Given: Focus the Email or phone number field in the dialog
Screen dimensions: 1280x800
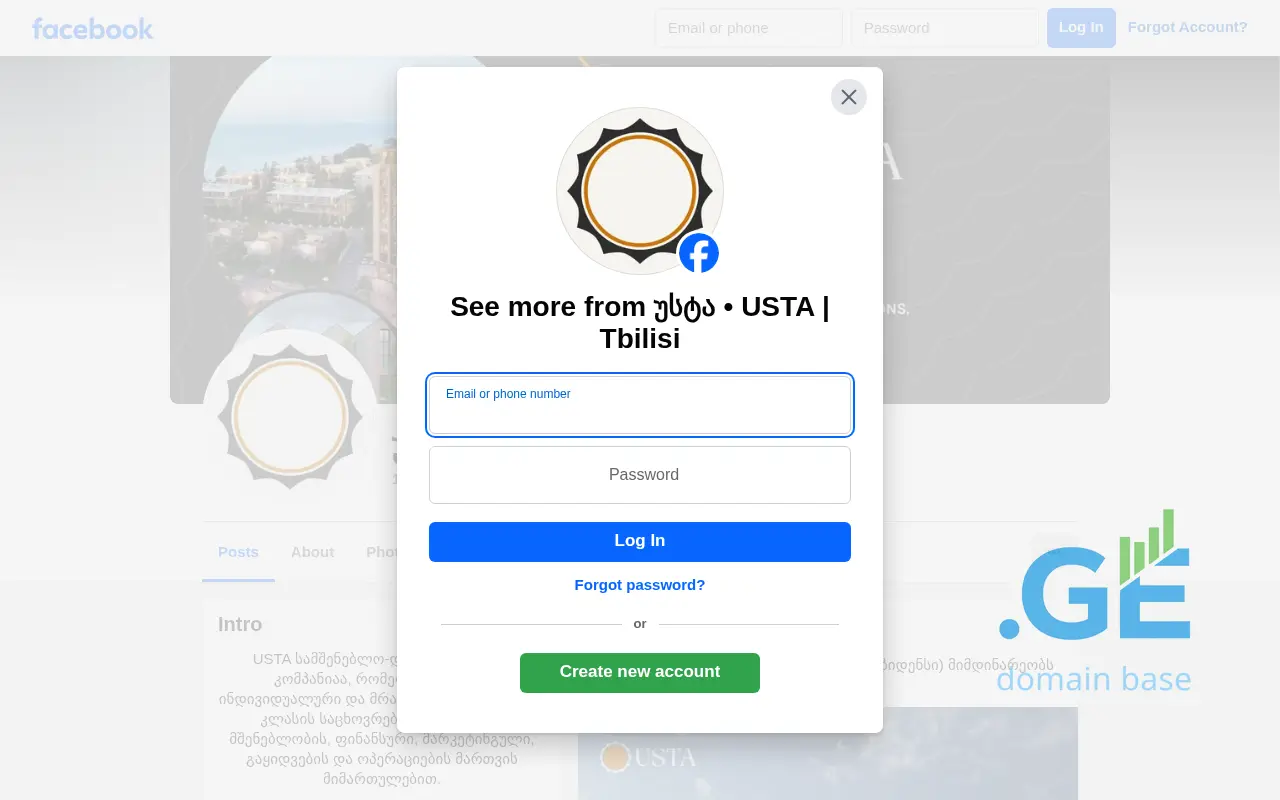Looking at the screenshot, I should coord(640,405).
